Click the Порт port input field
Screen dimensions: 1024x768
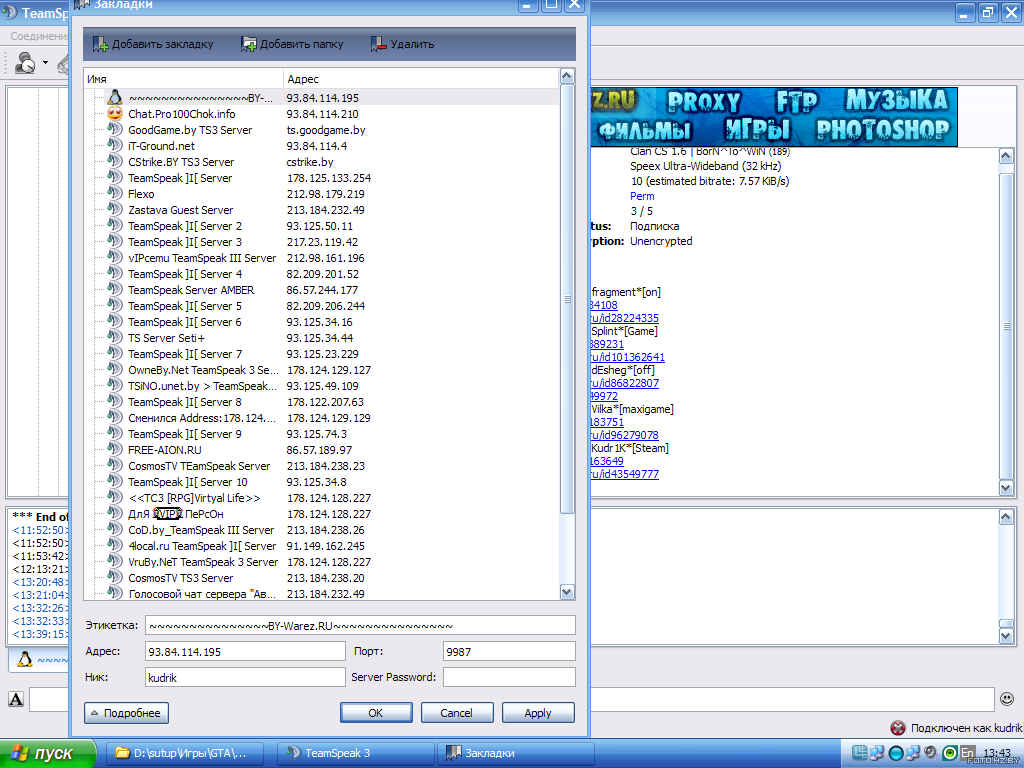tap(509, 652)
